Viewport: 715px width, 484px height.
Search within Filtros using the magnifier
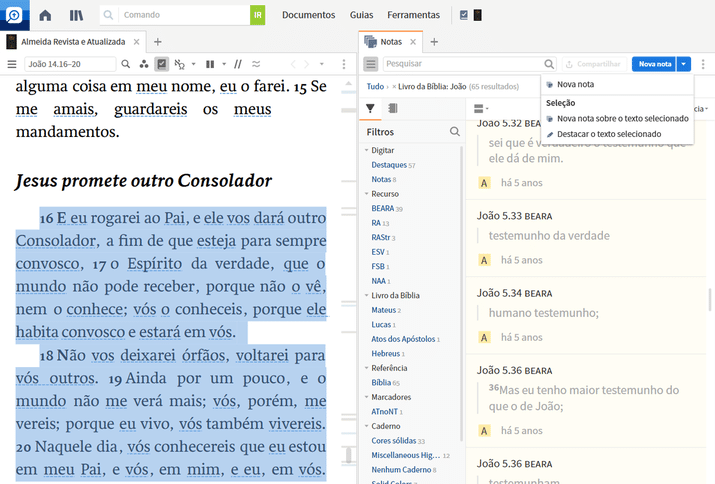coord(455,132)
